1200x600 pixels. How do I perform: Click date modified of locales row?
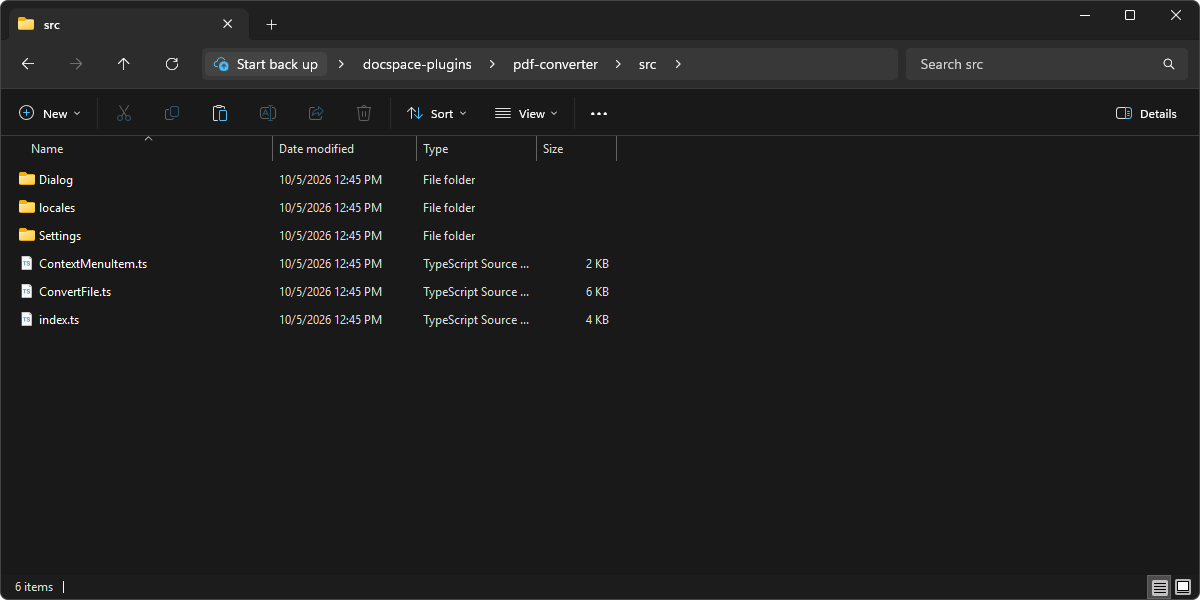(330, 208)
